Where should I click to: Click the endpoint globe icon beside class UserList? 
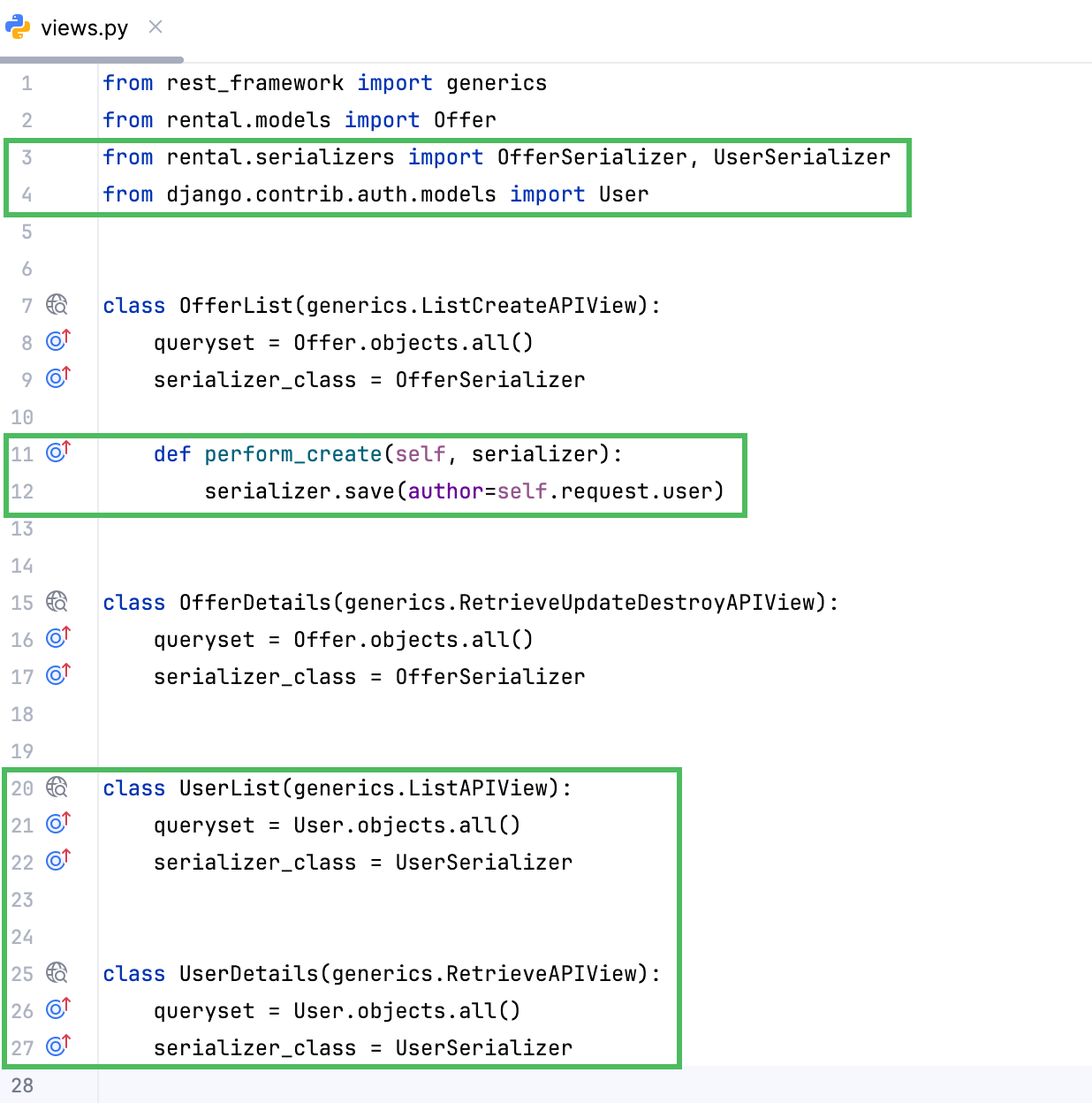pyautogui.click(x=56, y=787)
